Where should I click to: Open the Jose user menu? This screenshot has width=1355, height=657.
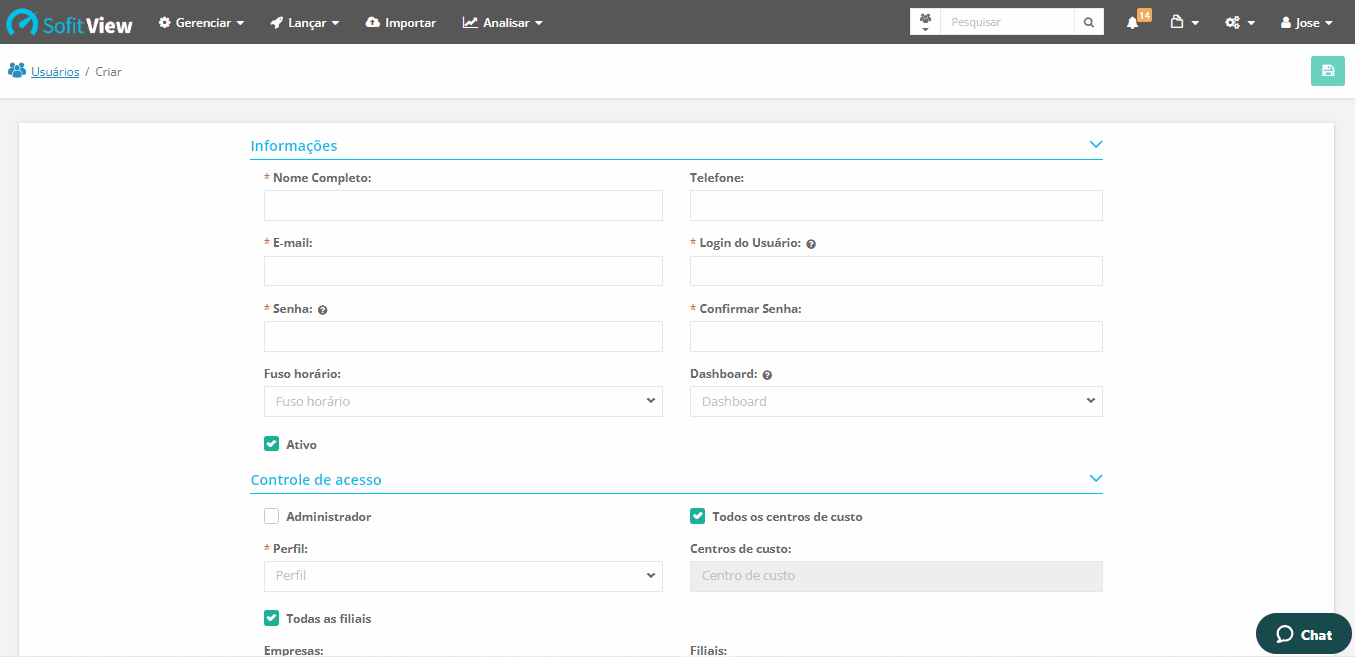pyautogui.click(x=1306, y=22)
